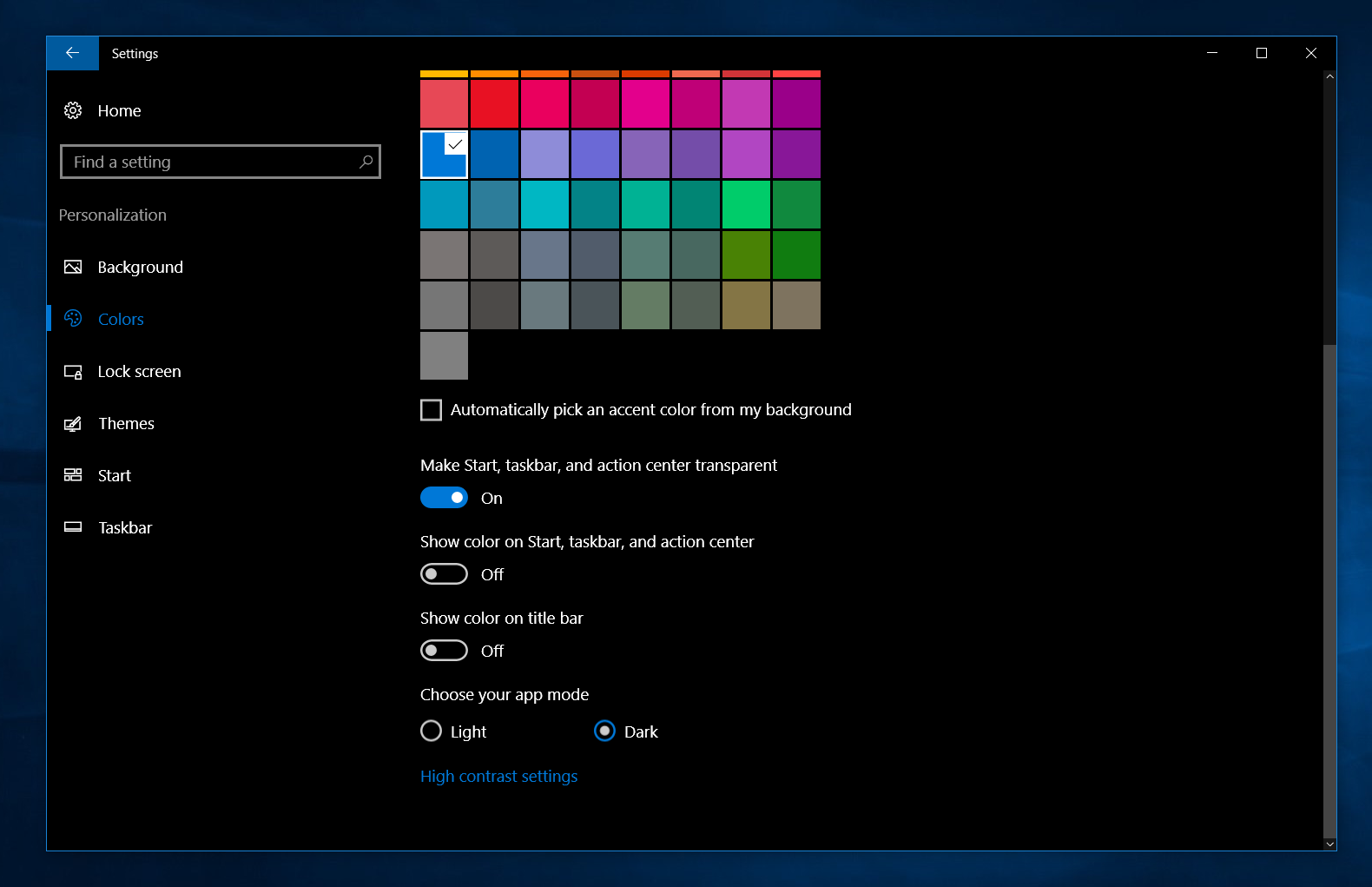Select the coral pink swatch in first full row
Image resolution: width=1372 pixels, height=887 pixels.
click(x=444, y=103)
